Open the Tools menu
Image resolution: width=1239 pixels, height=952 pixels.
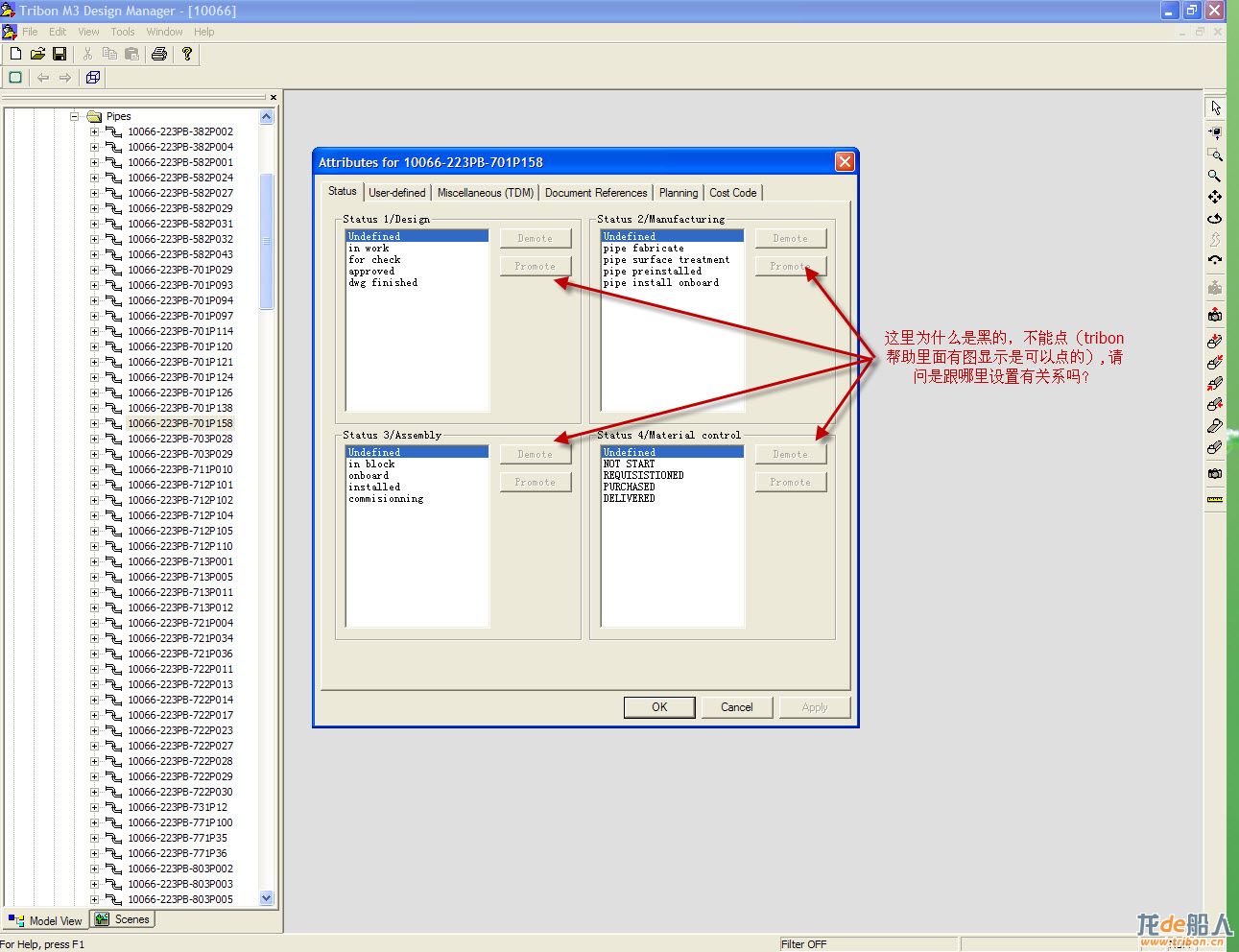pyautogui.click(x=123, y=32)
